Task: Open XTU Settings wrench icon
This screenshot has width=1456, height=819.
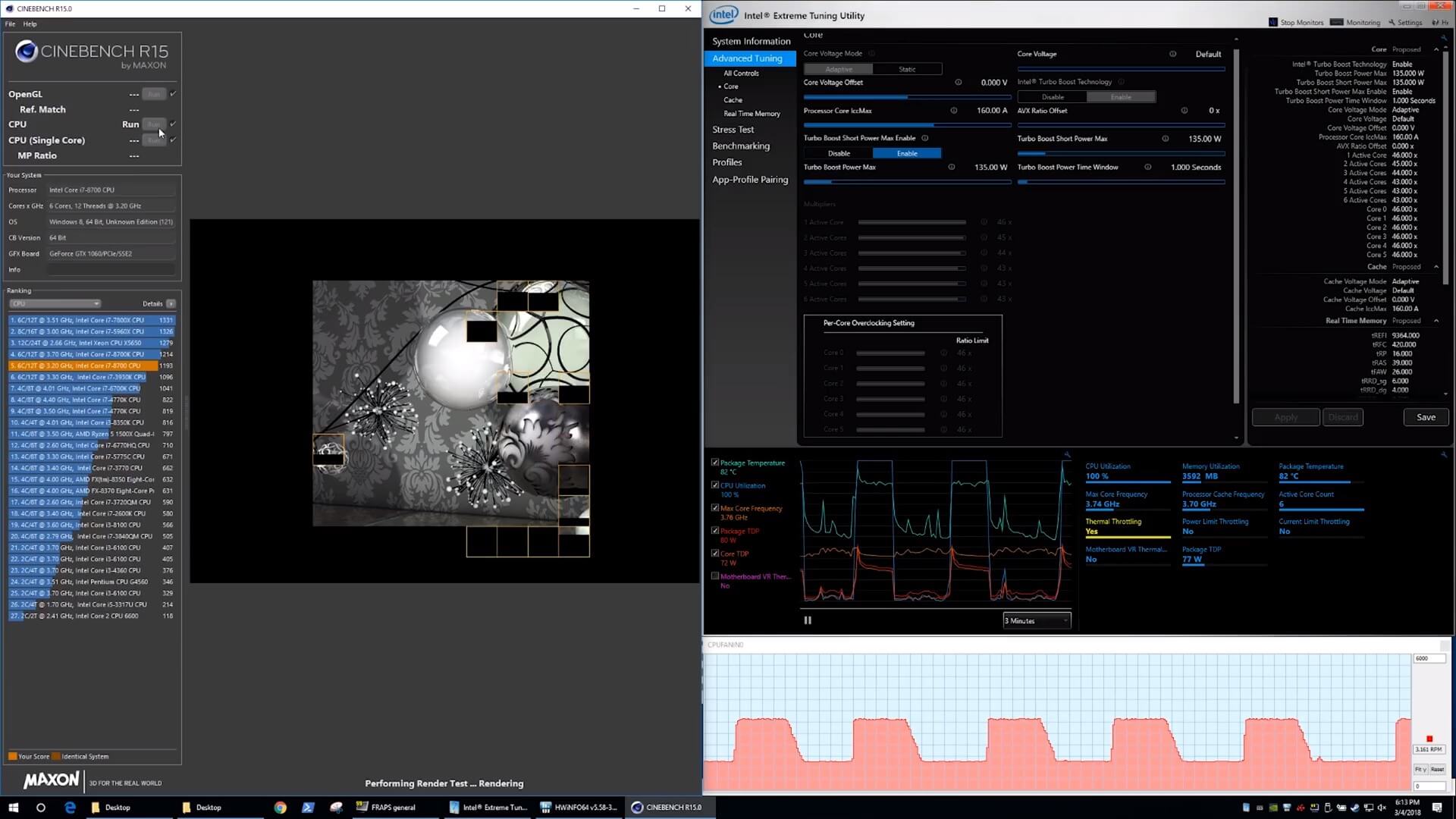Action: (x=1392, y=22)
